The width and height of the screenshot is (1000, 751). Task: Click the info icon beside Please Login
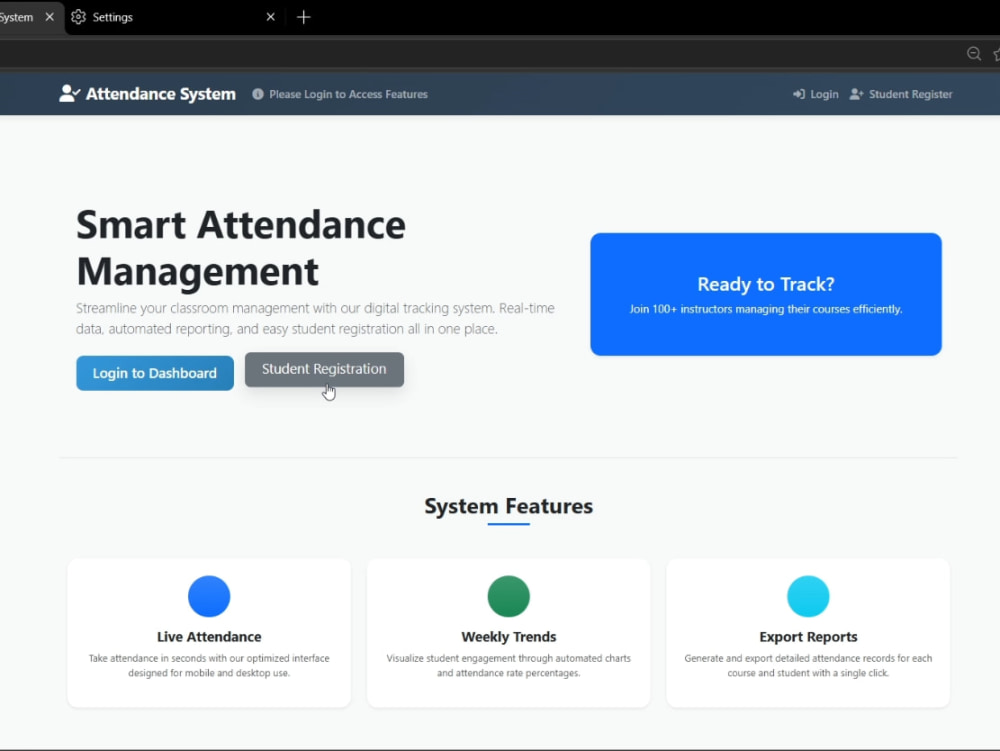[x=258, y=94]
